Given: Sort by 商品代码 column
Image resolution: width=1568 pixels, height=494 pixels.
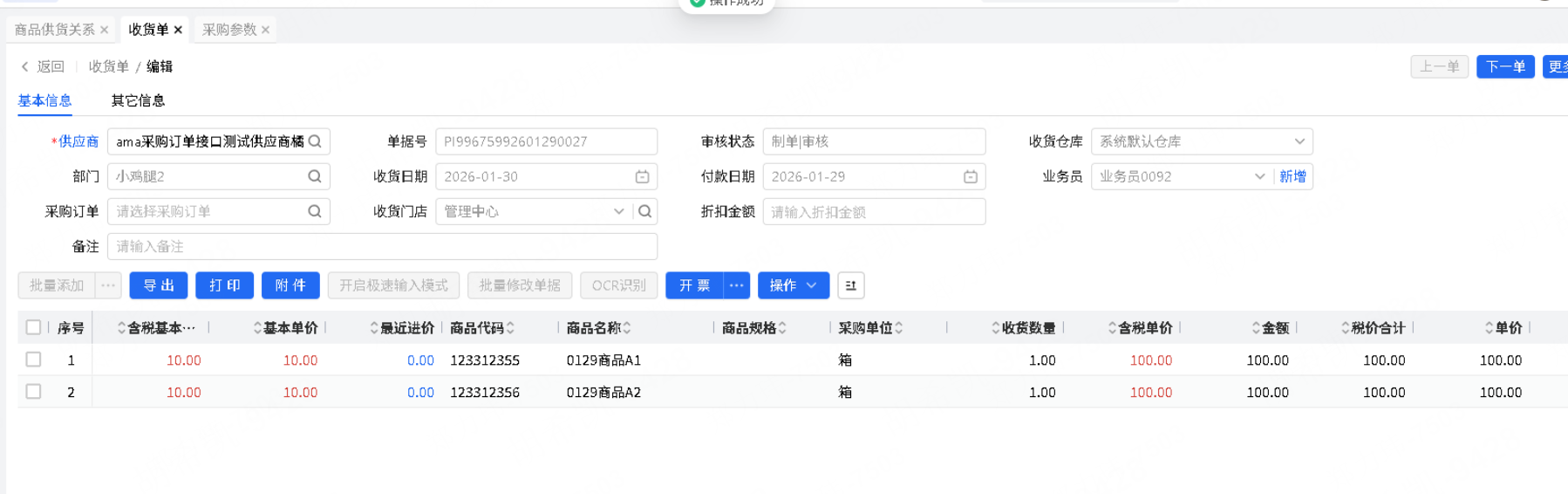Looking at the screenshot, I should click(x=510, y=328).
